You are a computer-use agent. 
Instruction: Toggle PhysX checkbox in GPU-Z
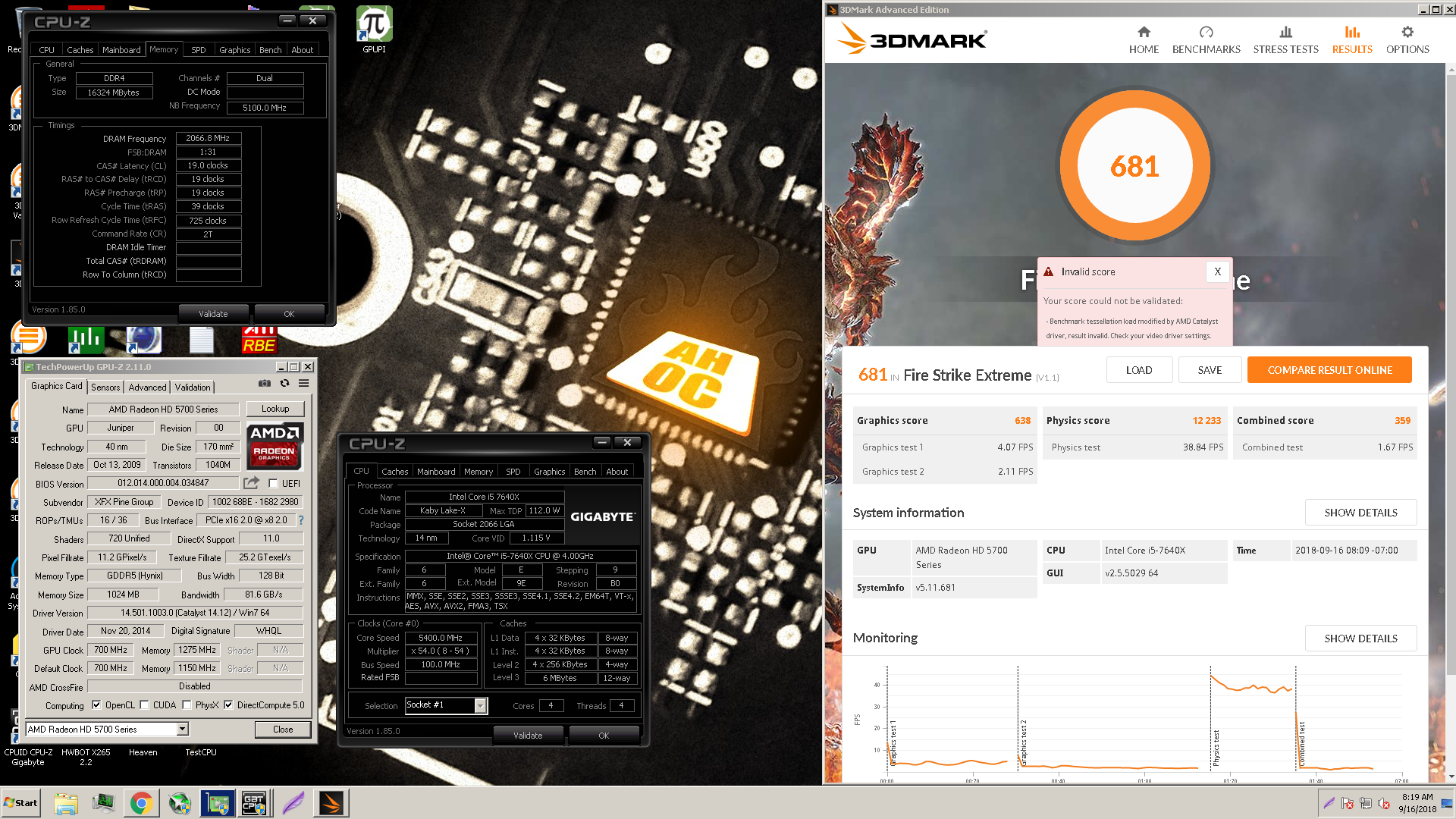tap(187, 705)
